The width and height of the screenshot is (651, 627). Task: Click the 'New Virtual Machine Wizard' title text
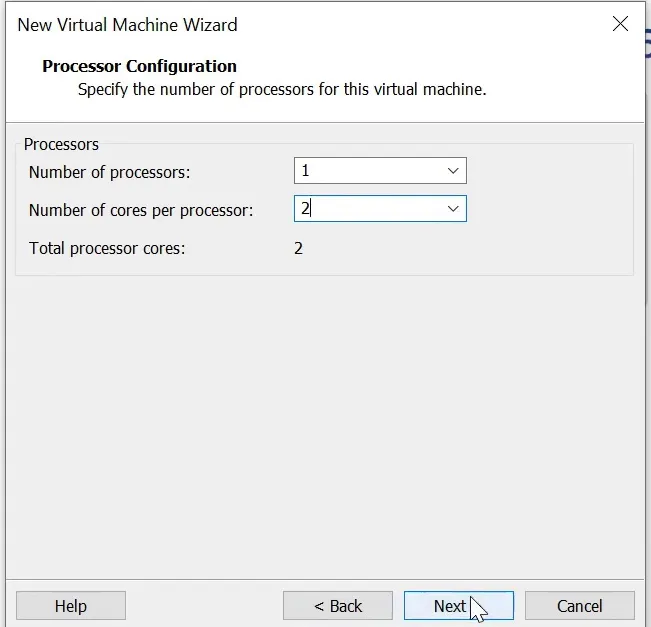click(x=127, y=24)
